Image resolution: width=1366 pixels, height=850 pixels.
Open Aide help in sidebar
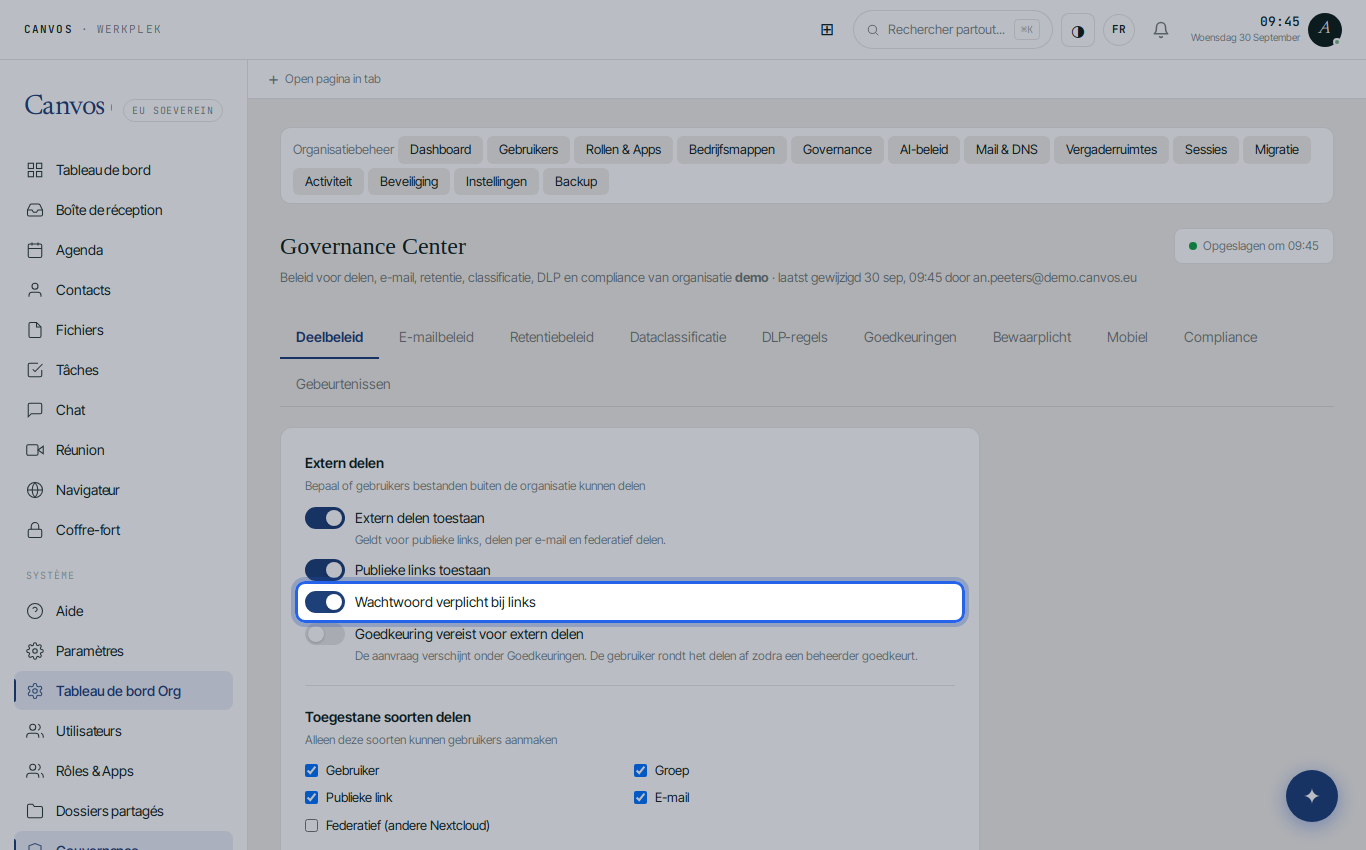[124, 611]
